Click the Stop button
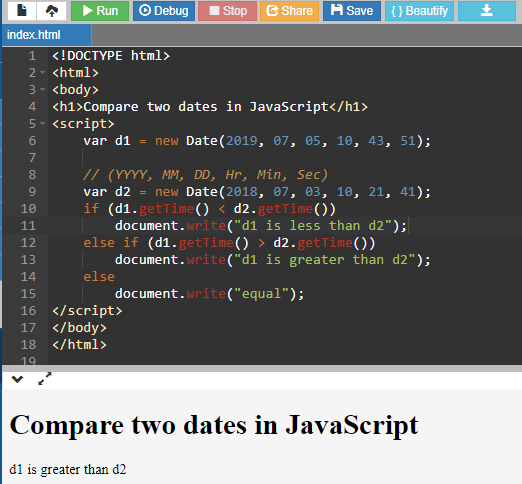The height and width of the screenshot is (484, 522). point(227,11)
